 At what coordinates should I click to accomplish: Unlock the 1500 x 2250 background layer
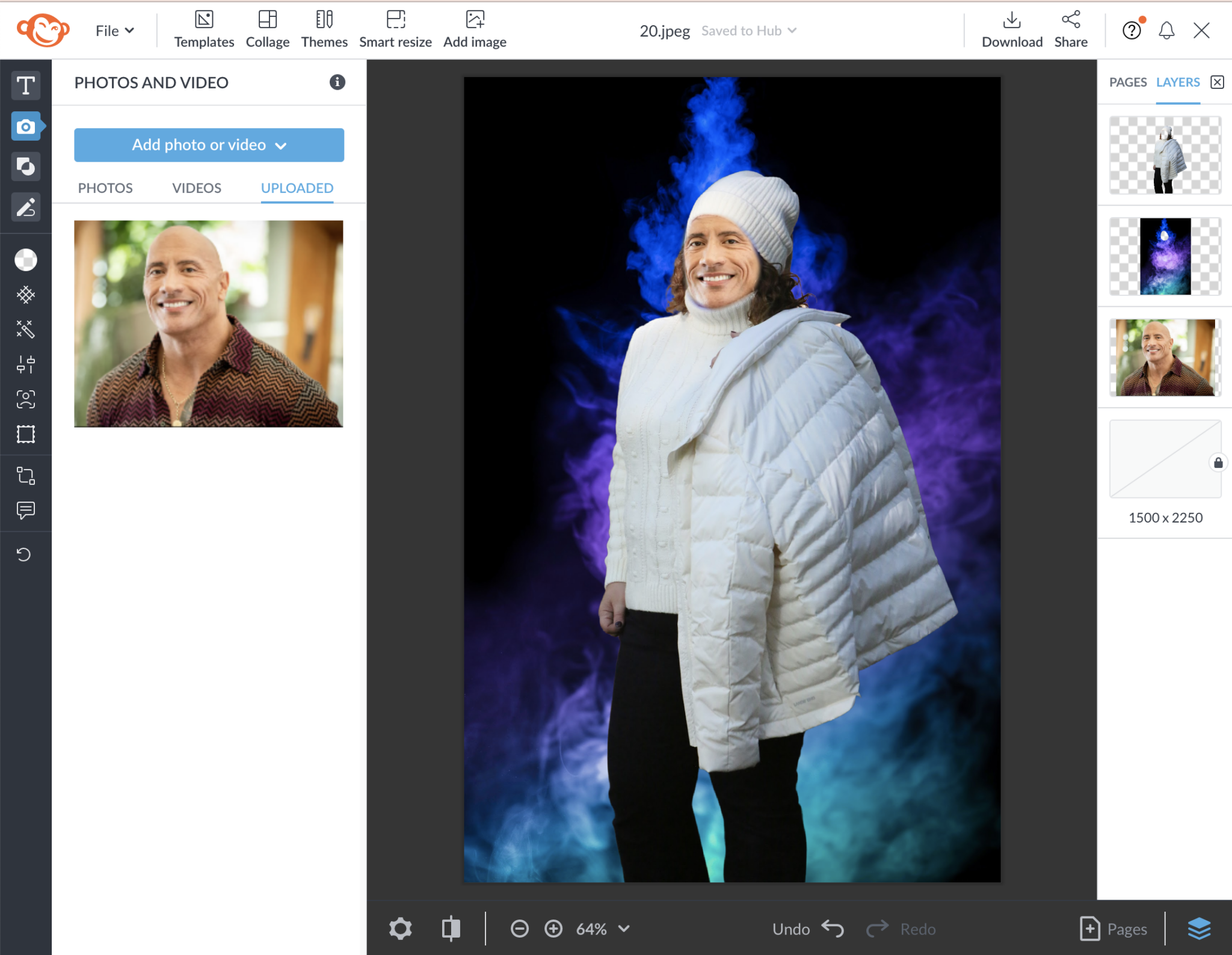coord(1218,462)
